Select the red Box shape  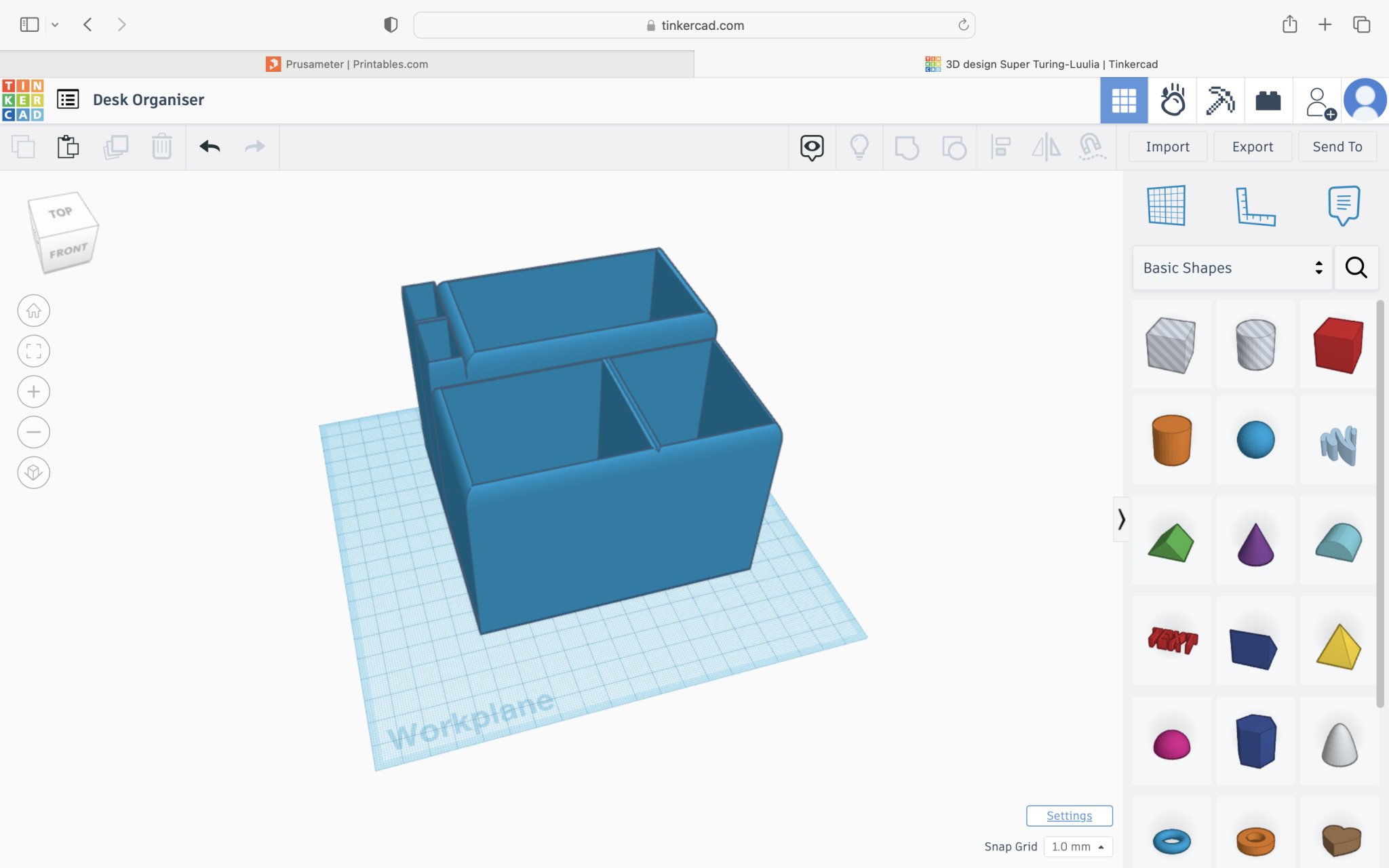click(1337, 344)
